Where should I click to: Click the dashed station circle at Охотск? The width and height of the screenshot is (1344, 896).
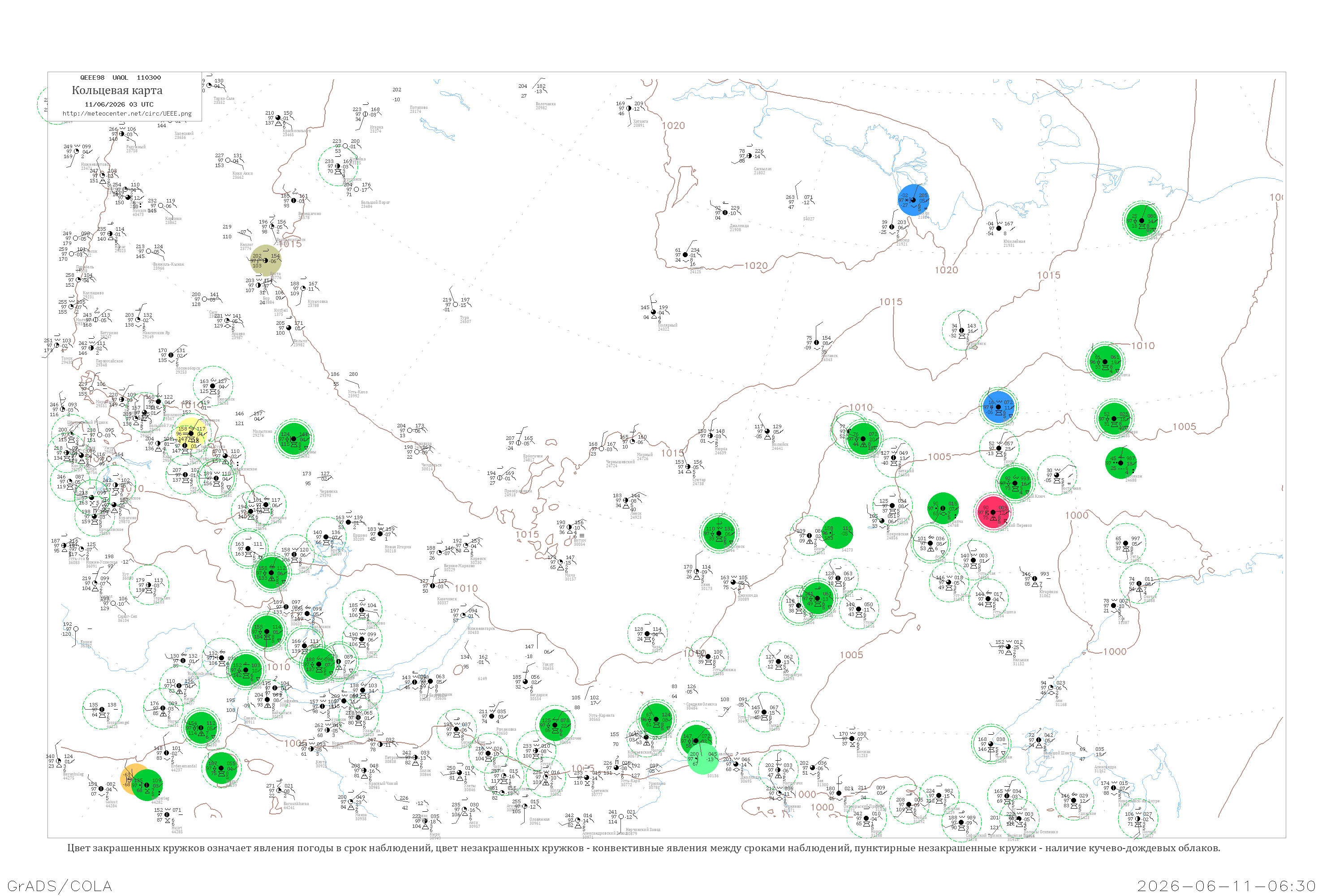(1139, 583)
